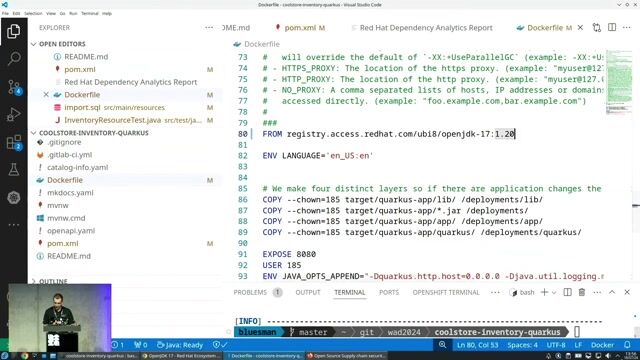Change line position via Ln 80, Col 53
The width and height of the screenshot is (640, 360).
click(x=478, y=345)
